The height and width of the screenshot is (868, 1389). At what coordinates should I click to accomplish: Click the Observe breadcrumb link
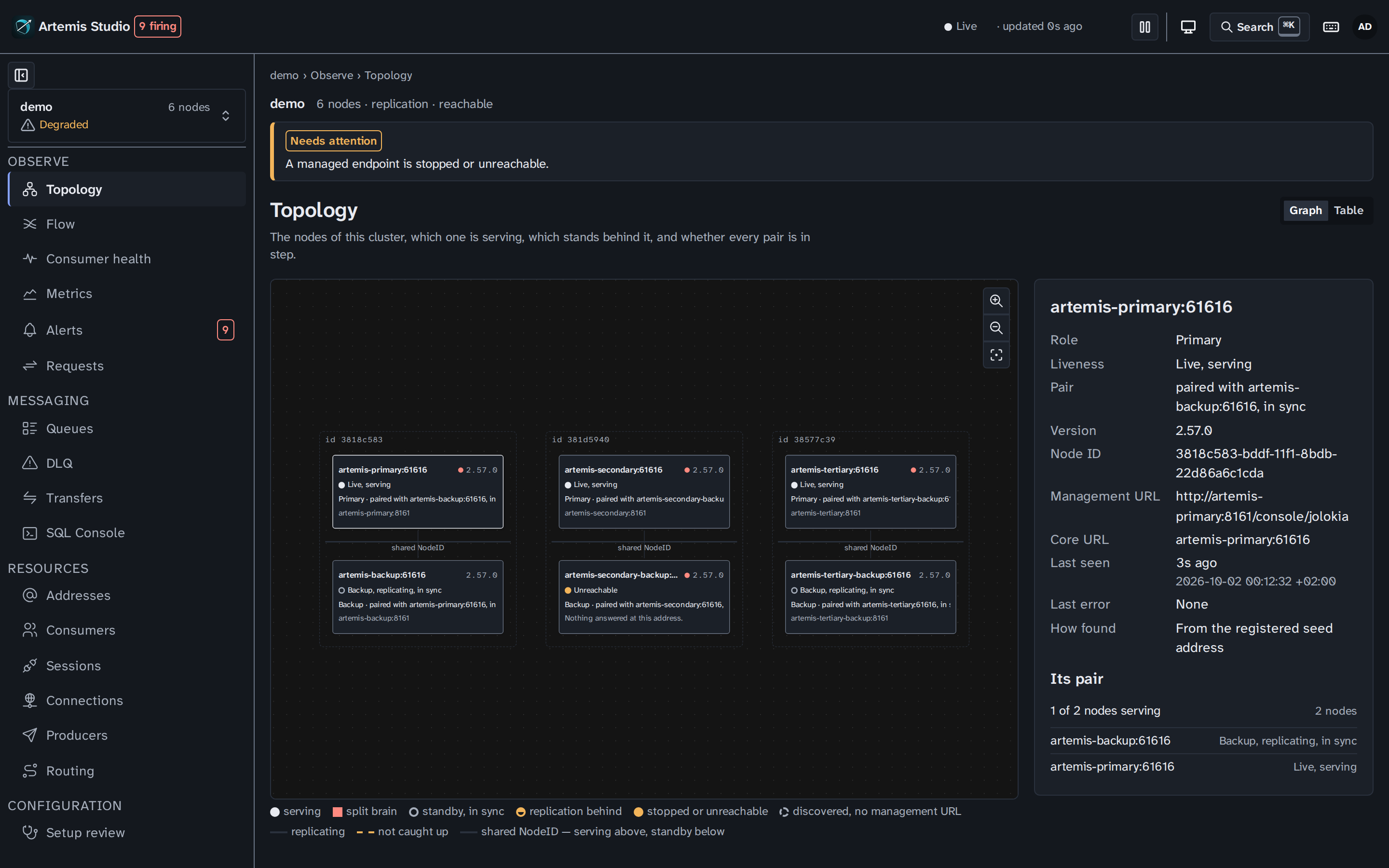pyautogui.click(x=332, y=75)
